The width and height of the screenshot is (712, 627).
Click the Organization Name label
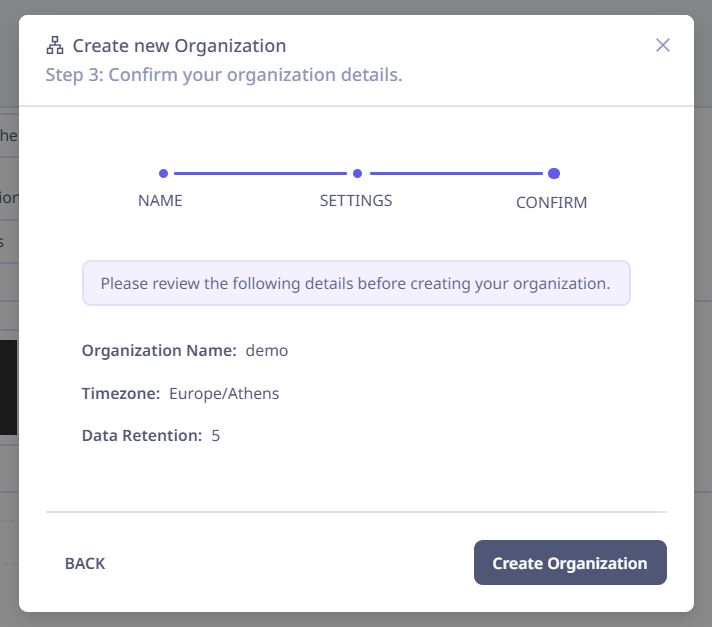pos(159,351)
